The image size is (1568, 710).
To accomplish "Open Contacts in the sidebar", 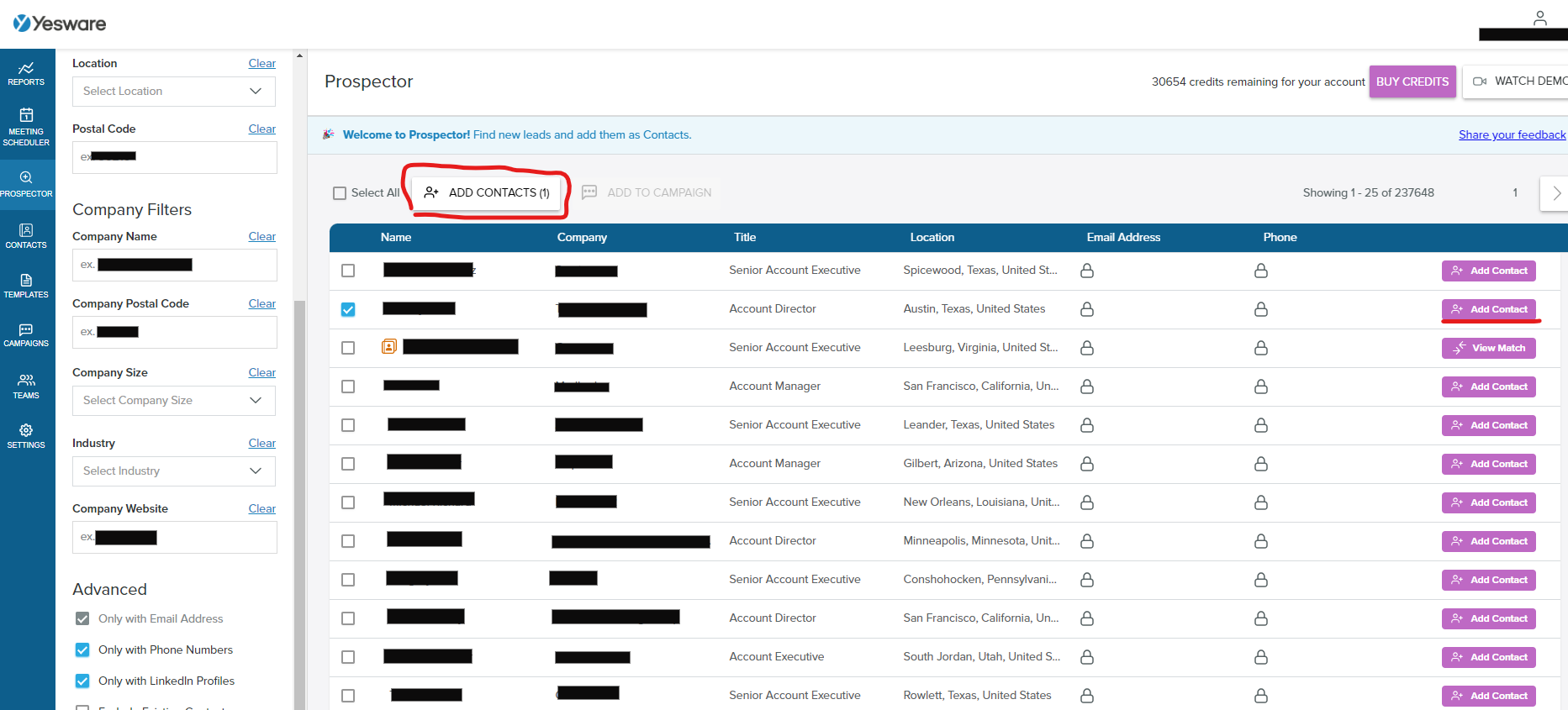I will point(26,236).
